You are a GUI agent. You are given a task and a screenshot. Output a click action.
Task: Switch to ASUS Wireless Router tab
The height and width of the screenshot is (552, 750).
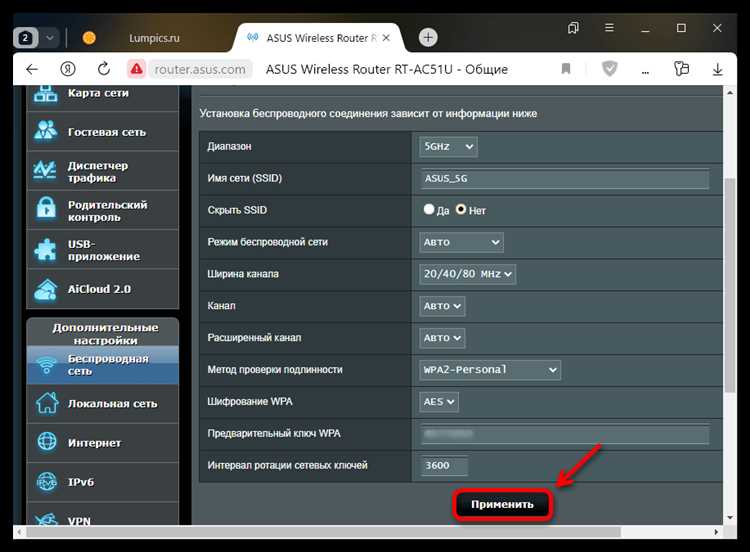point(321,38)
